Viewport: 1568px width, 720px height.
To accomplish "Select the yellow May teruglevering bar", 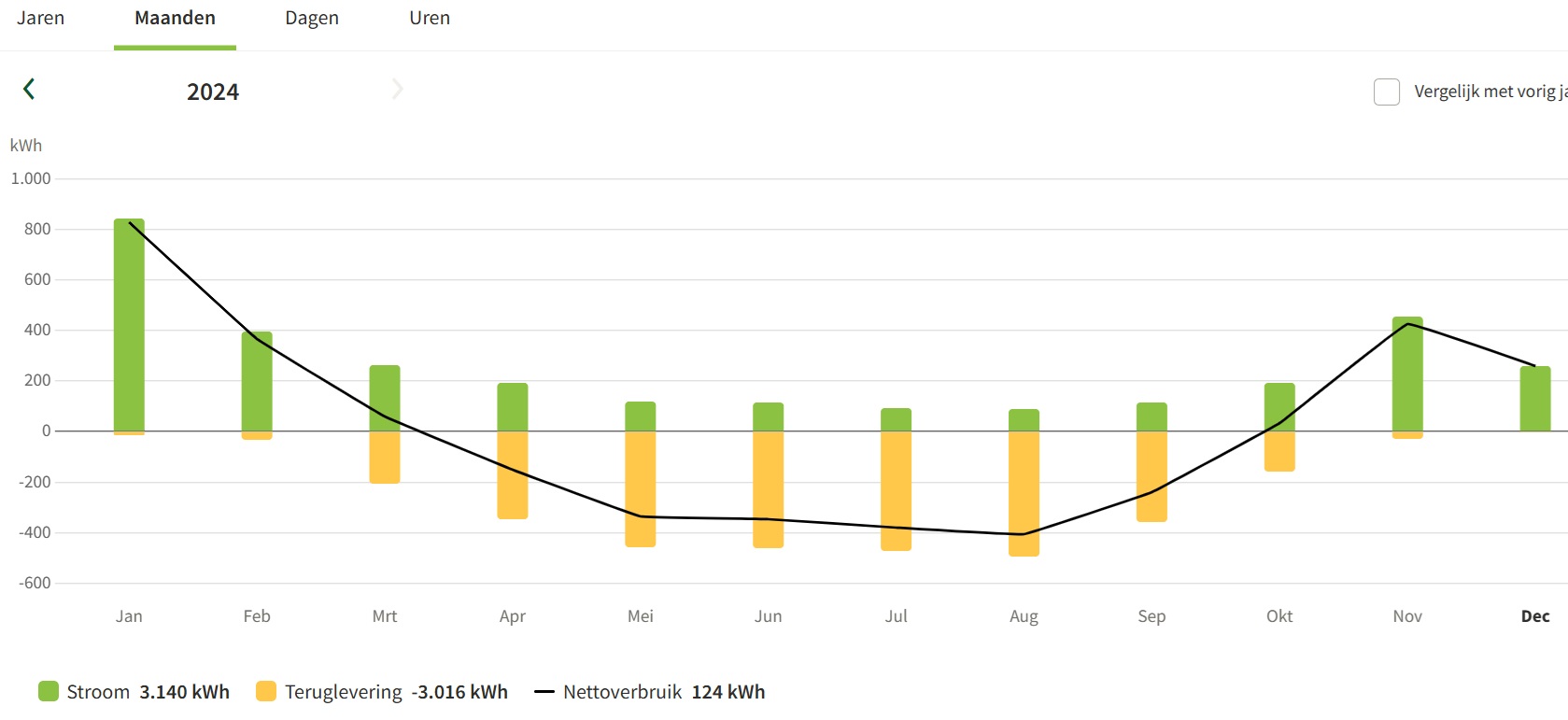I will [641, 489].
